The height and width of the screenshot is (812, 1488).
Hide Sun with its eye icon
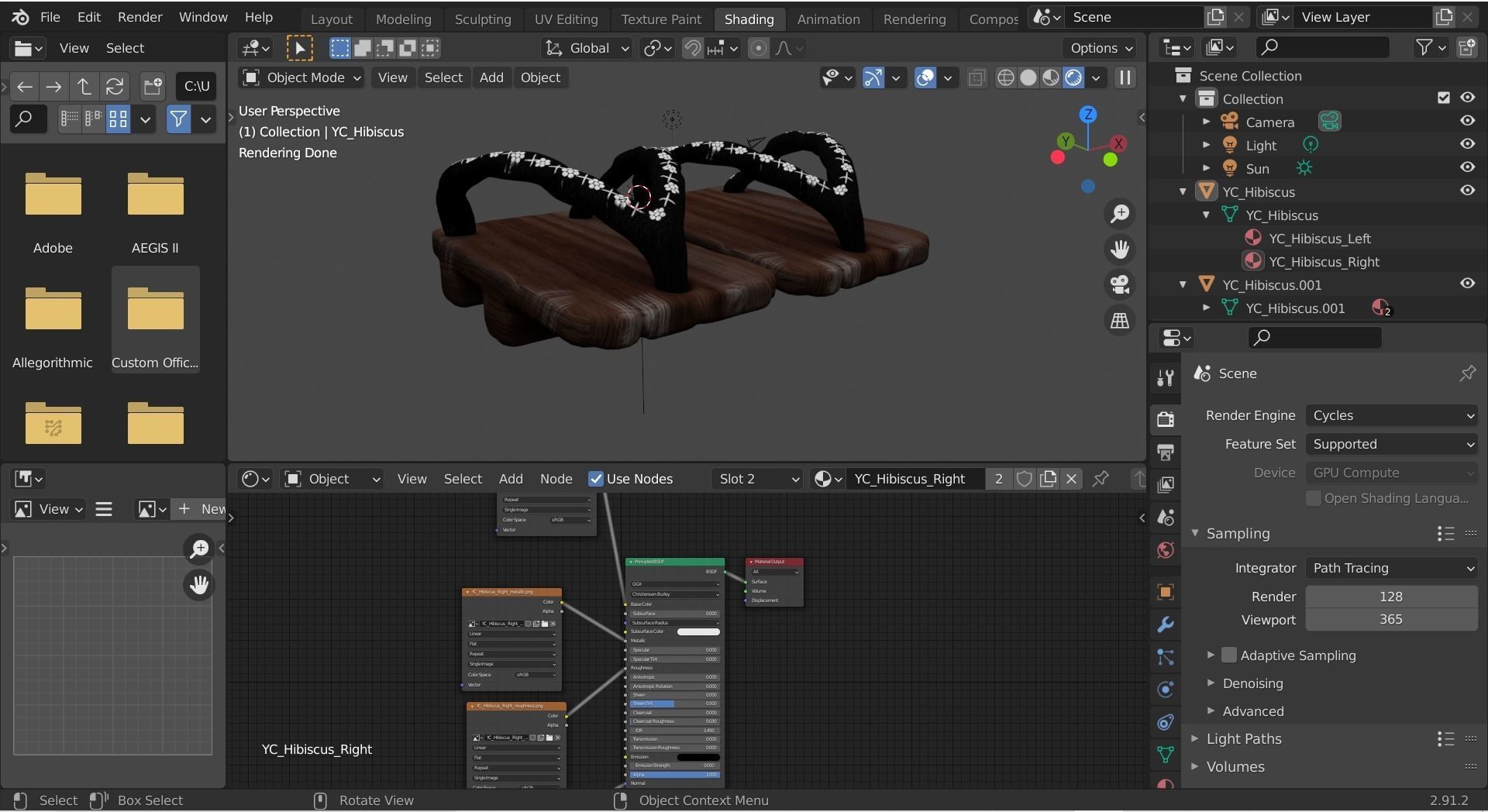[1467, 167]
